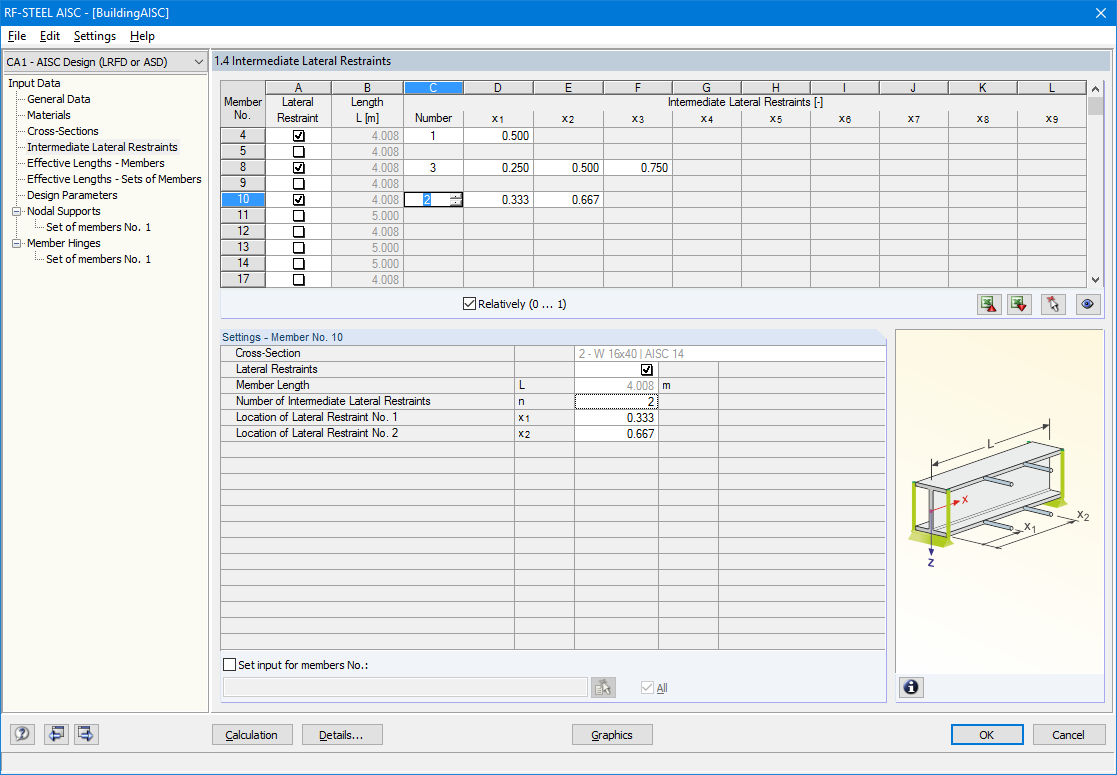This screenshot has height=775, width=1117.
Task: Export table to Excel icon
Action: [x=989, y=304]
